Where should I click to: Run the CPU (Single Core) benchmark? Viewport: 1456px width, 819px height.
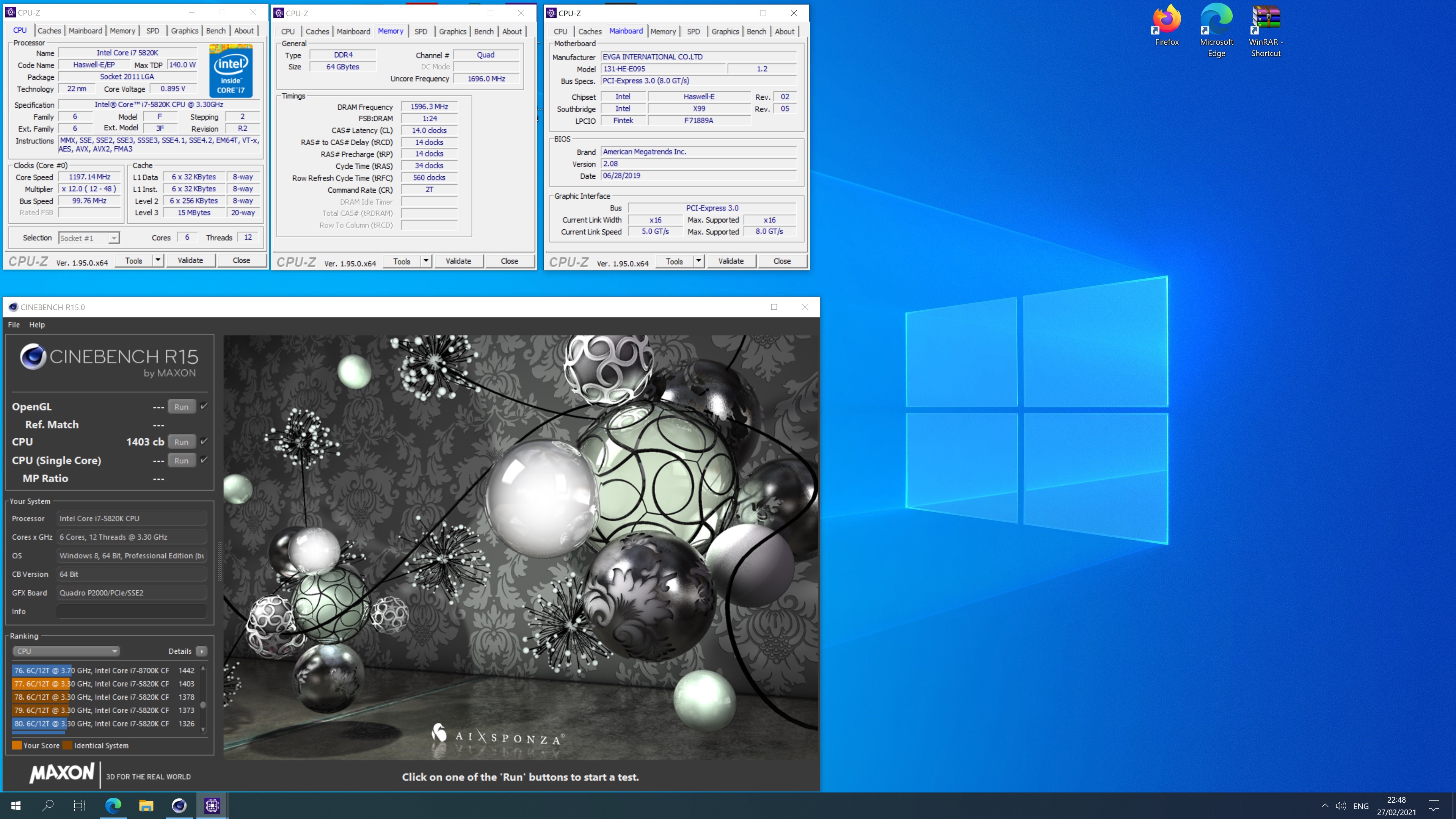(x=182, y=460)
